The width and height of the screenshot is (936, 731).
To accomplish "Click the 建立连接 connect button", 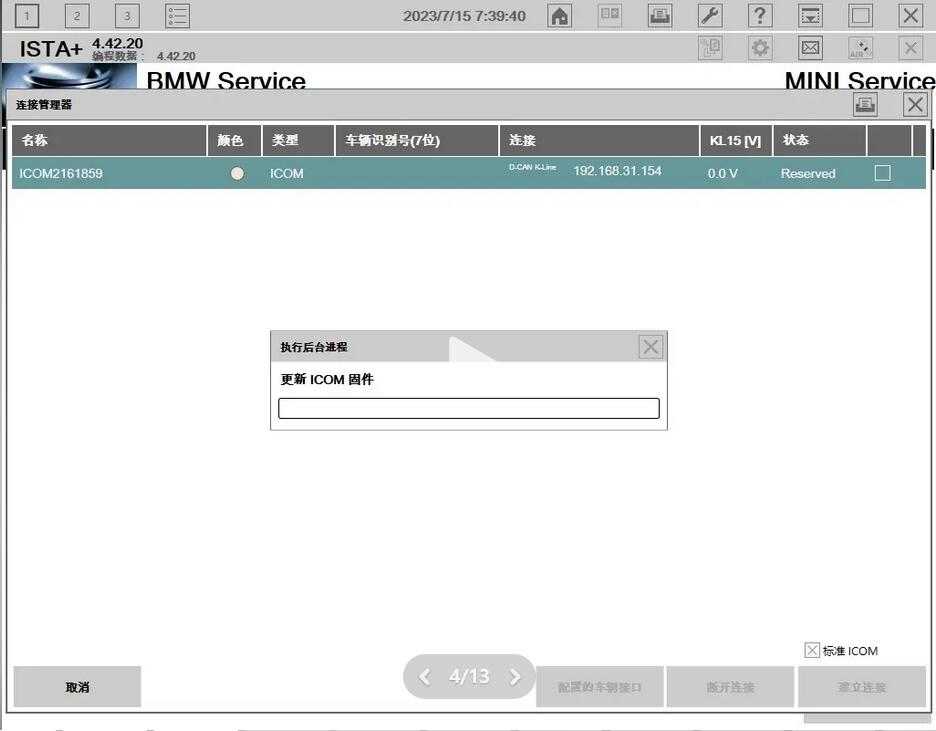I will point(862,687).
